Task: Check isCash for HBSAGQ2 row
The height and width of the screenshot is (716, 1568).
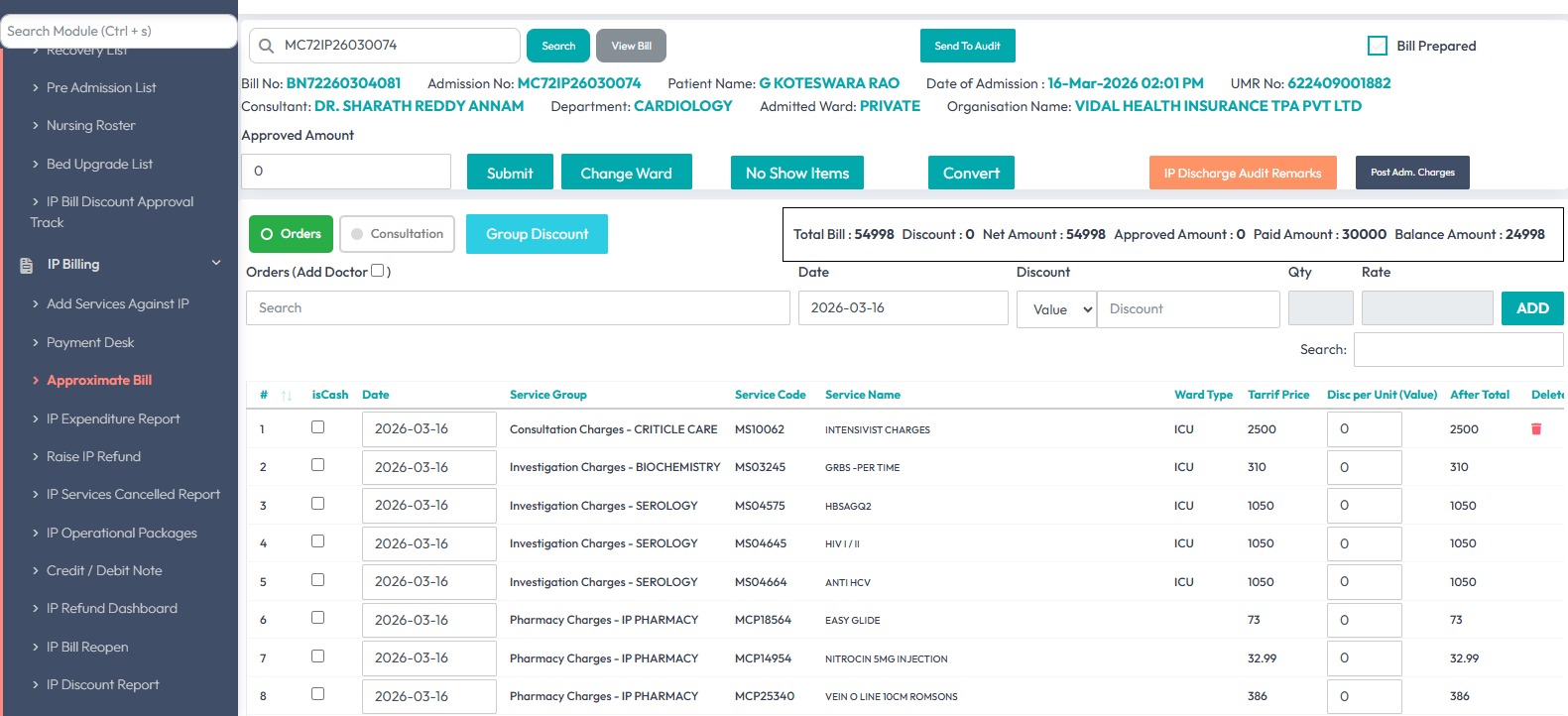Action: click(x=317, y=504)
